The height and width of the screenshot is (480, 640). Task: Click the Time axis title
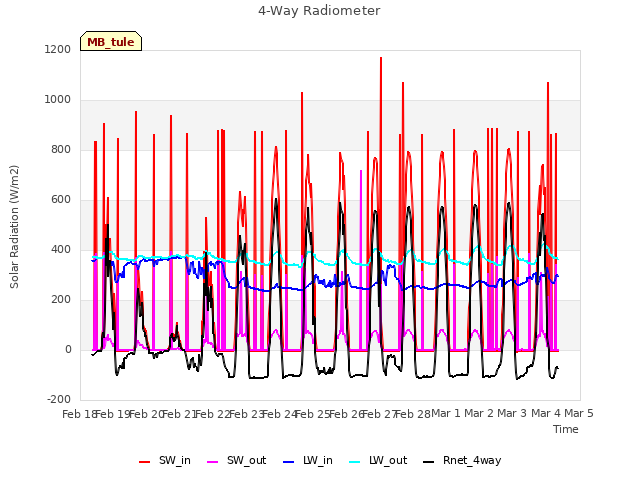pos(566,429)
